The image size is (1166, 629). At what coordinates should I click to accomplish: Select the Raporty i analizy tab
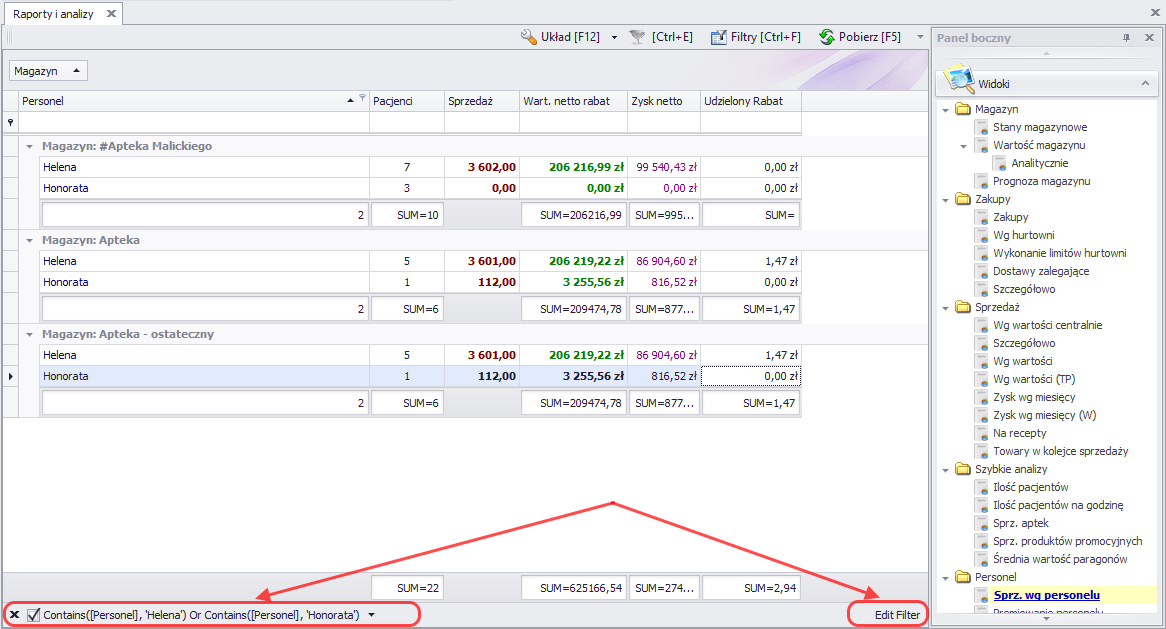pos(53,14)
